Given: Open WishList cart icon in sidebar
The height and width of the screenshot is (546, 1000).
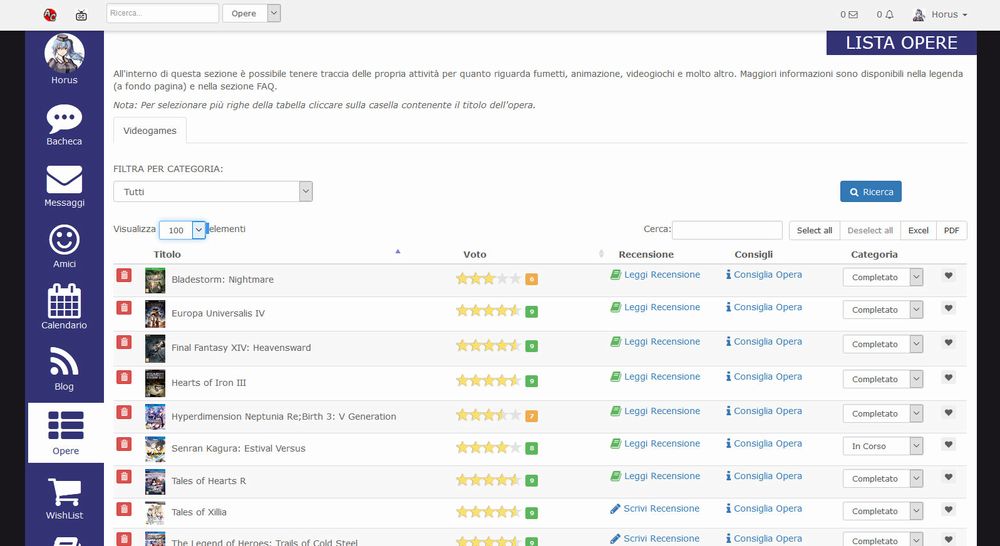Looking at the screenshot, I should (64, 497).
